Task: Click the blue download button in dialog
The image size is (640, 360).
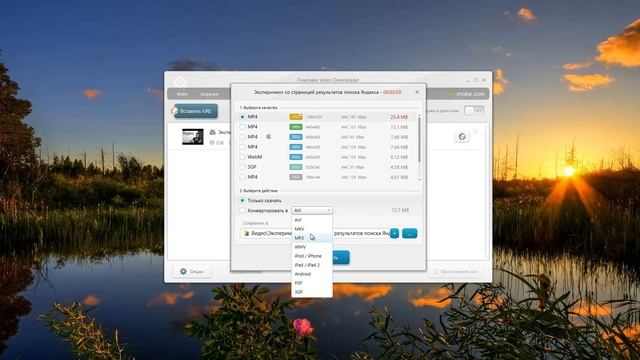Action: (x=341, y=258)
